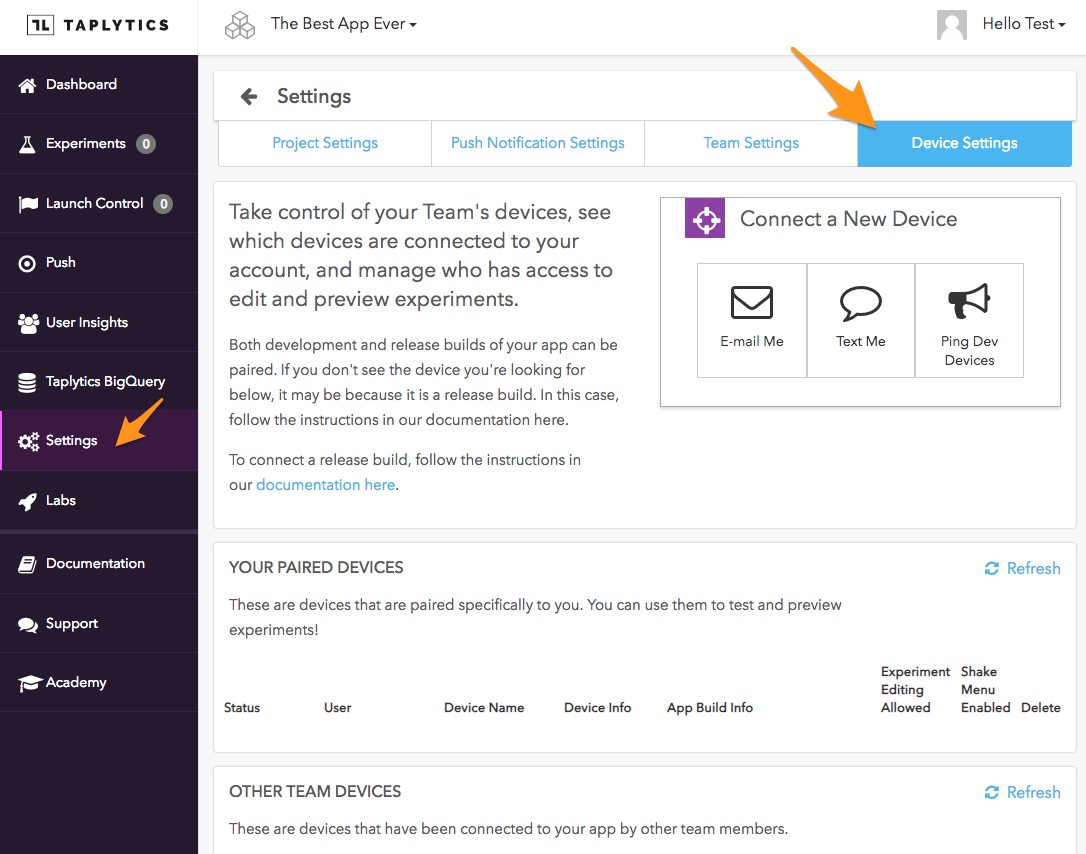Click Experiment Editing Allowed column header
The width and height of the screenshot is (1086, 854).
(915, 690)
